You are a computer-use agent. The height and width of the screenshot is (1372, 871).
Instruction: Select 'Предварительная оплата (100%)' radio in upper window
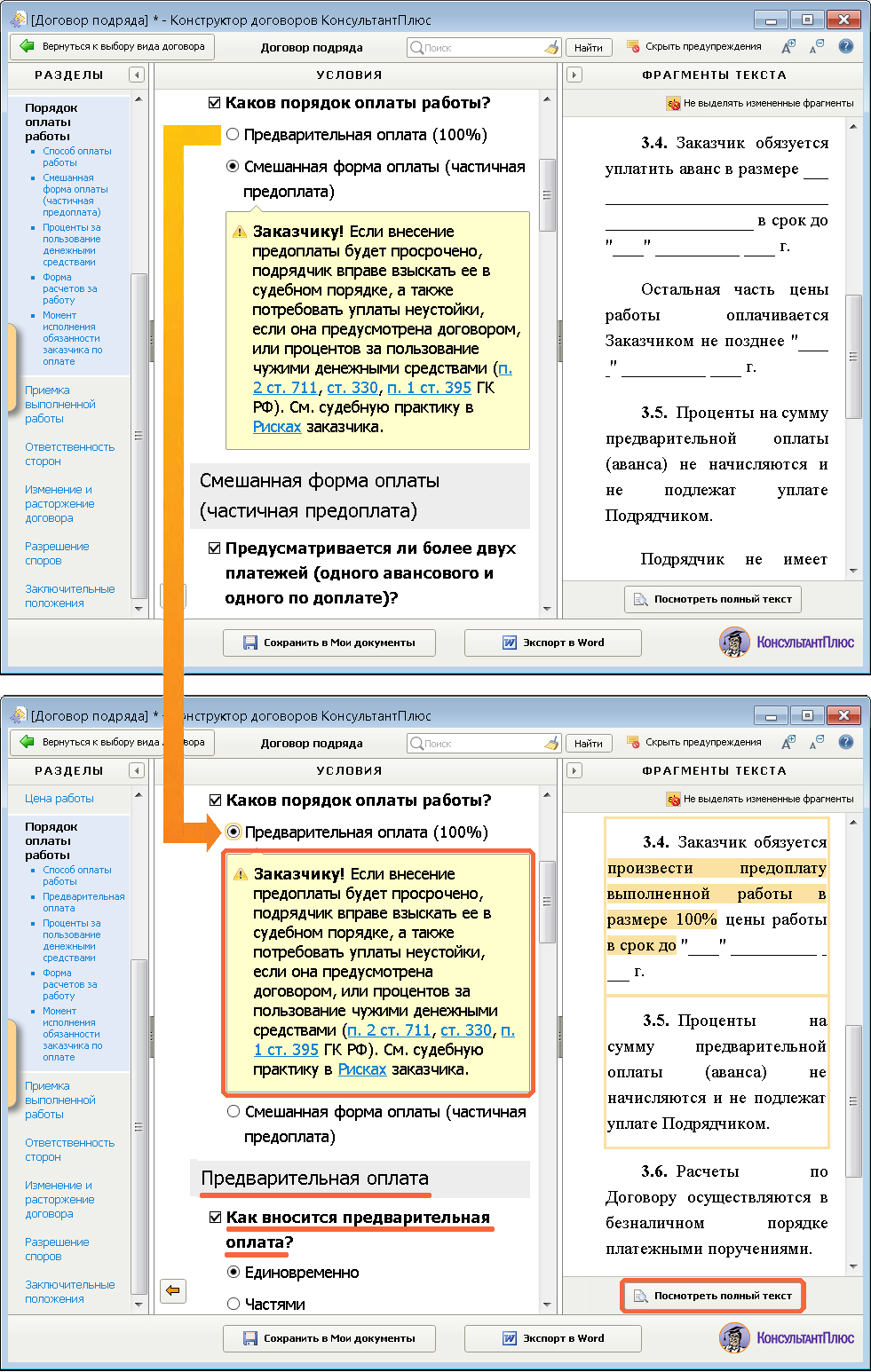click(x=233, y=135)
